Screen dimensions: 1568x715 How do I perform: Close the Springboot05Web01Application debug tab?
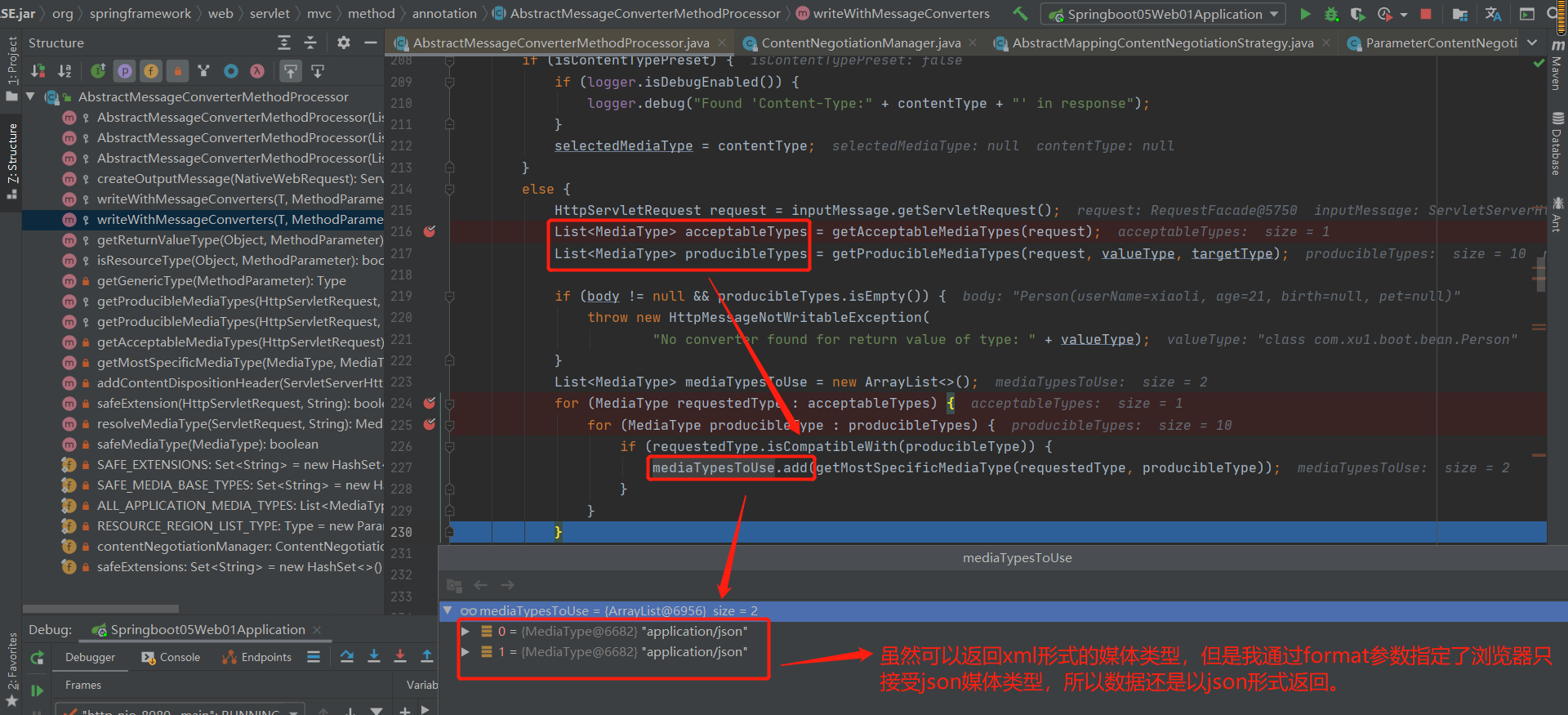[317, 629]
